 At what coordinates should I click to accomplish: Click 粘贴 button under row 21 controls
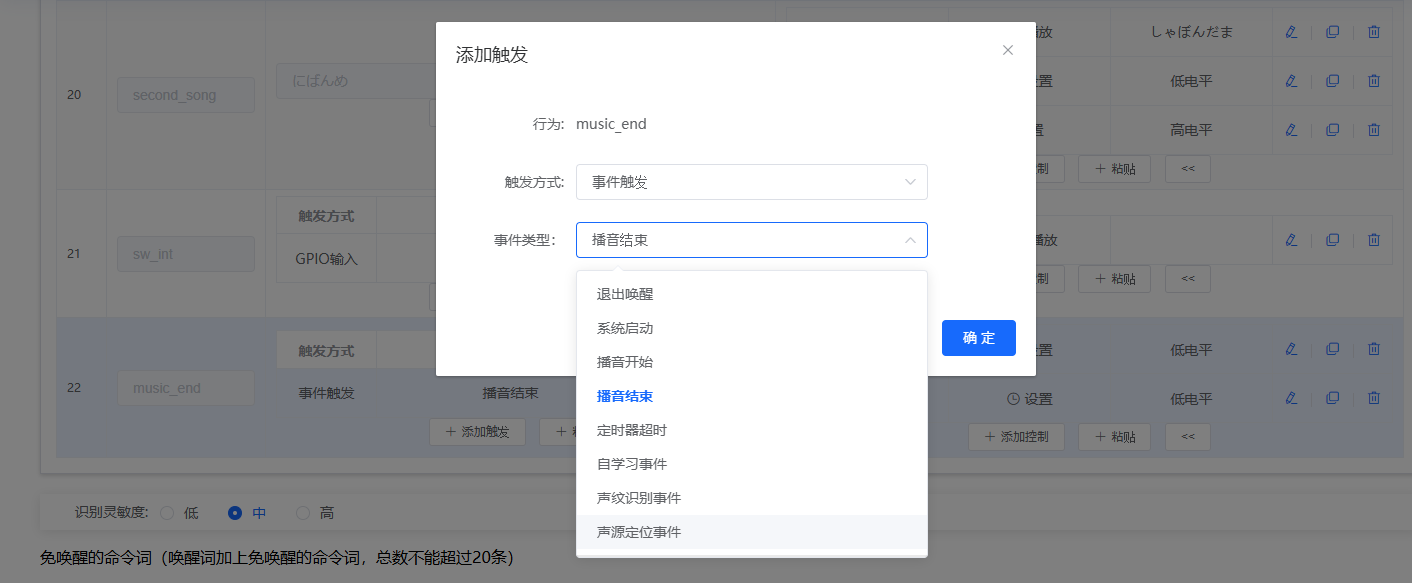(1114, 278)
